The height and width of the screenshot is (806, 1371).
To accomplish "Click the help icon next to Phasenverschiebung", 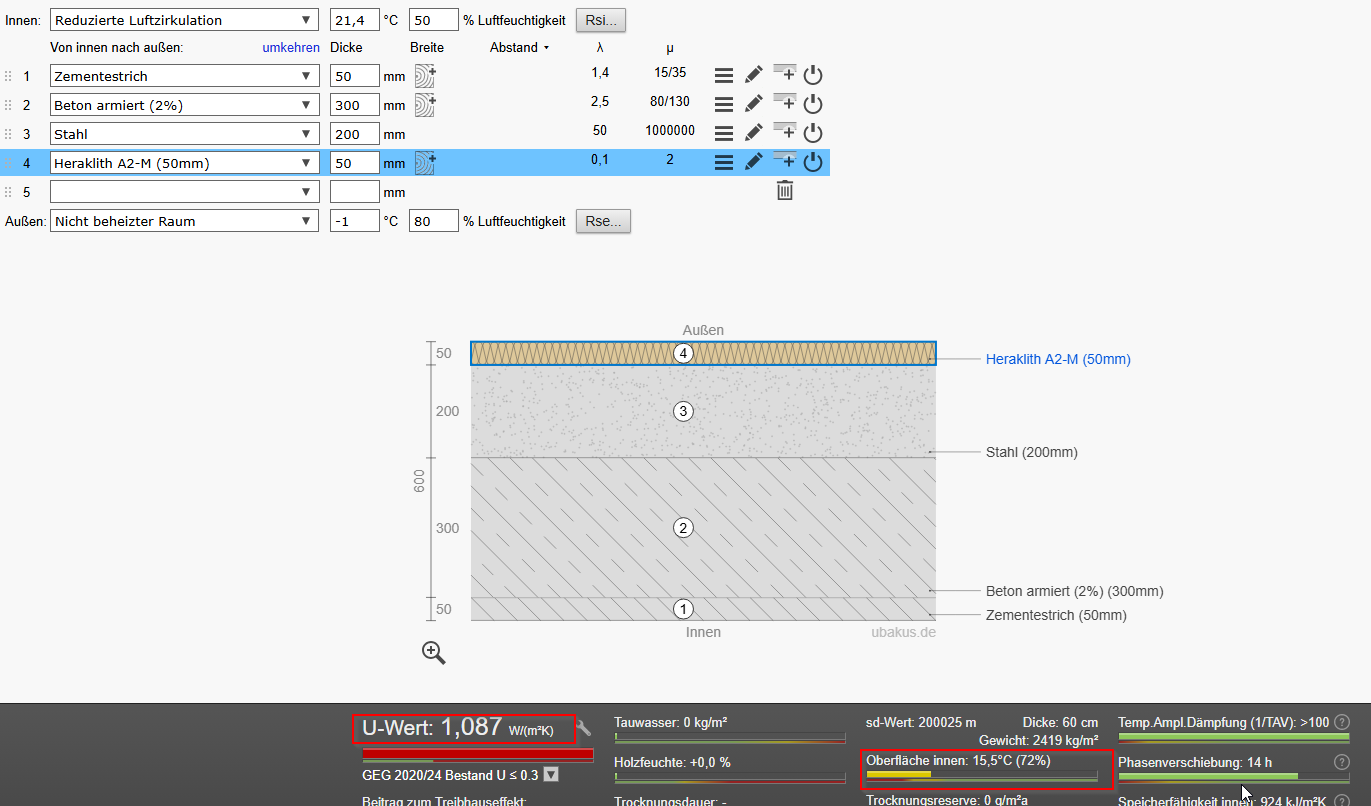I will click(x=1342, y=762).
